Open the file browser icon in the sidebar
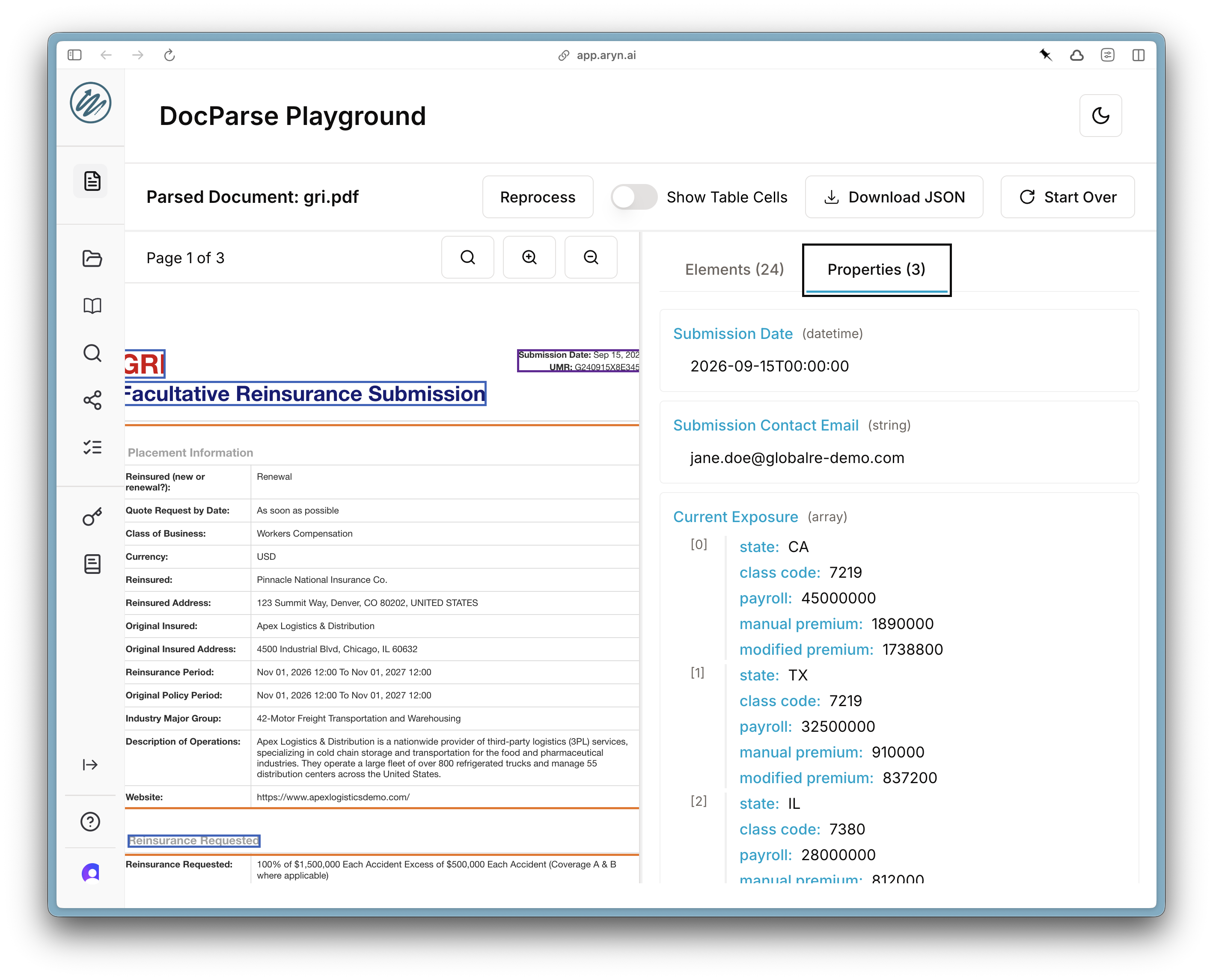The height and width of the screenshot is (980, 1213). coord(92,258)
